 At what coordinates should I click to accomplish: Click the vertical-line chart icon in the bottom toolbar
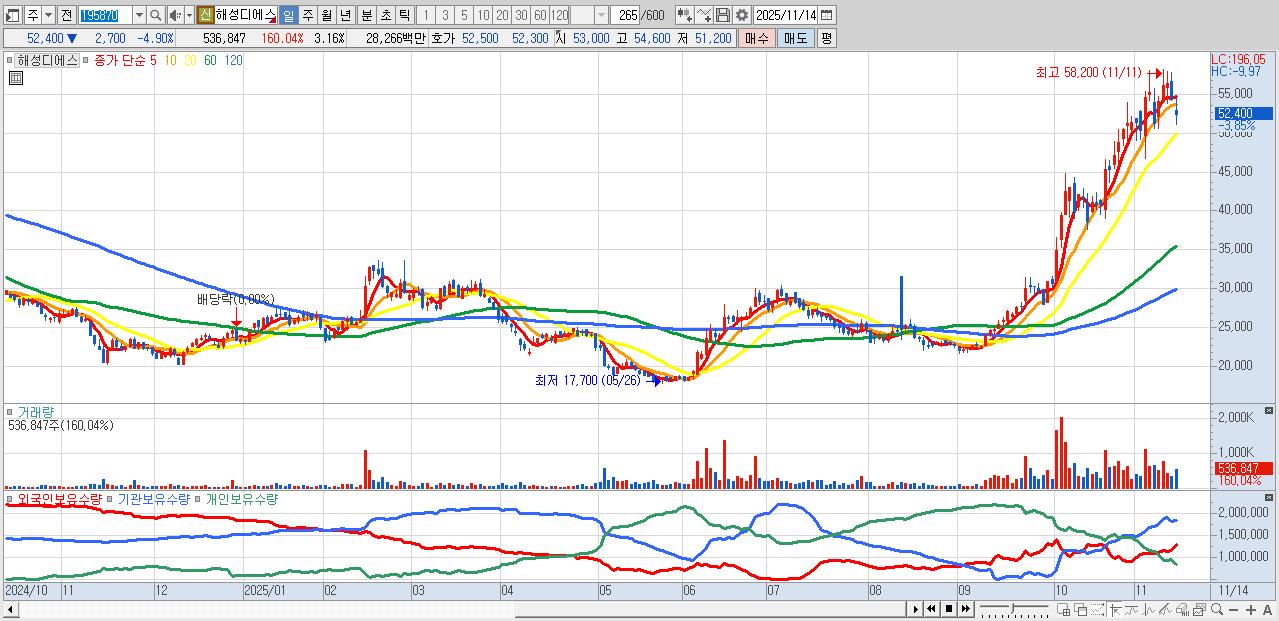[x=1148, y=610]
